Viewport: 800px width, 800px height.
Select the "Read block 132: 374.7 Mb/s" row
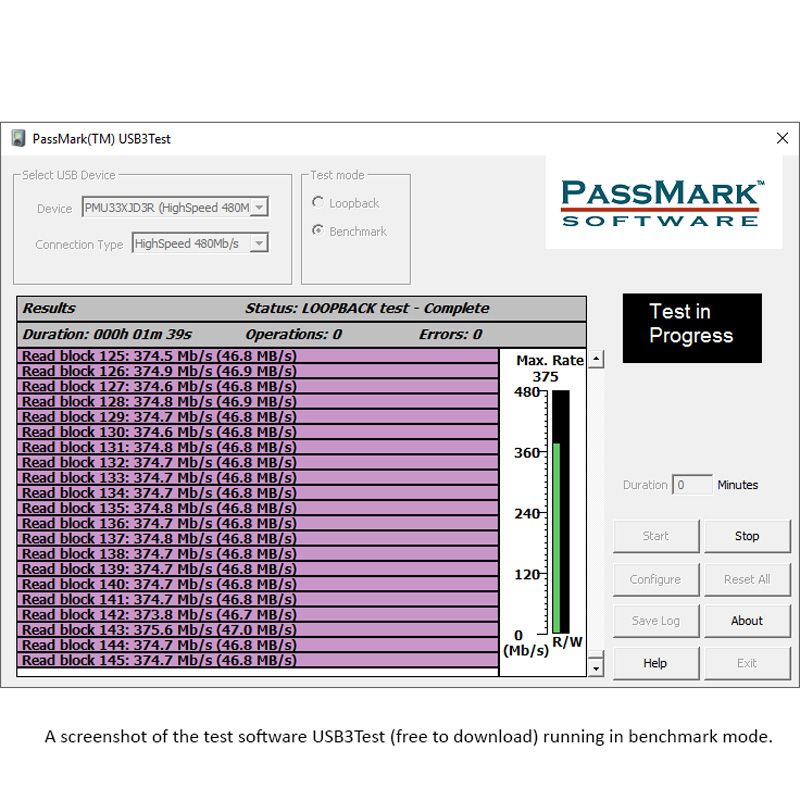click(258, 463)
